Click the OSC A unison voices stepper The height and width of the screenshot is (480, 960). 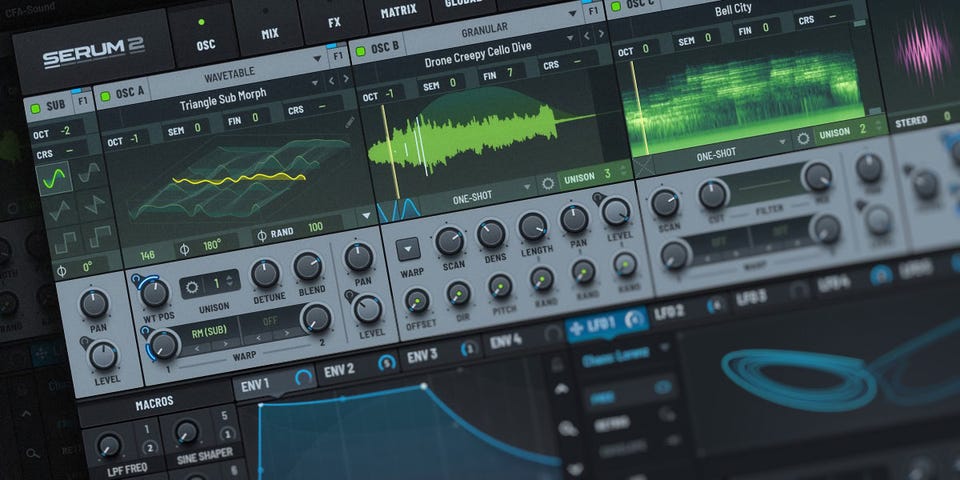230,281
